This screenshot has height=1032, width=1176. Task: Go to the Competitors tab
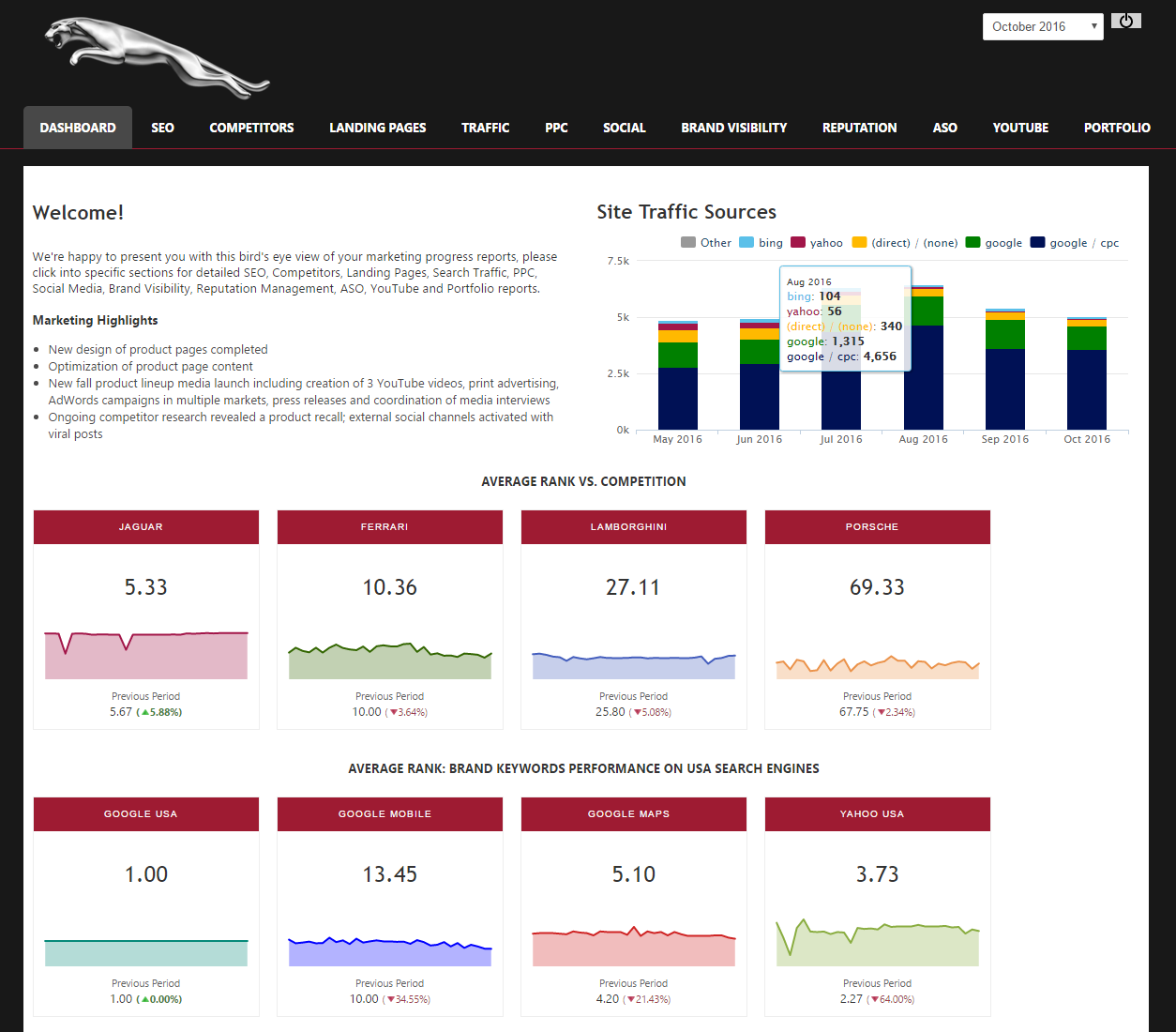coord(251,128)
